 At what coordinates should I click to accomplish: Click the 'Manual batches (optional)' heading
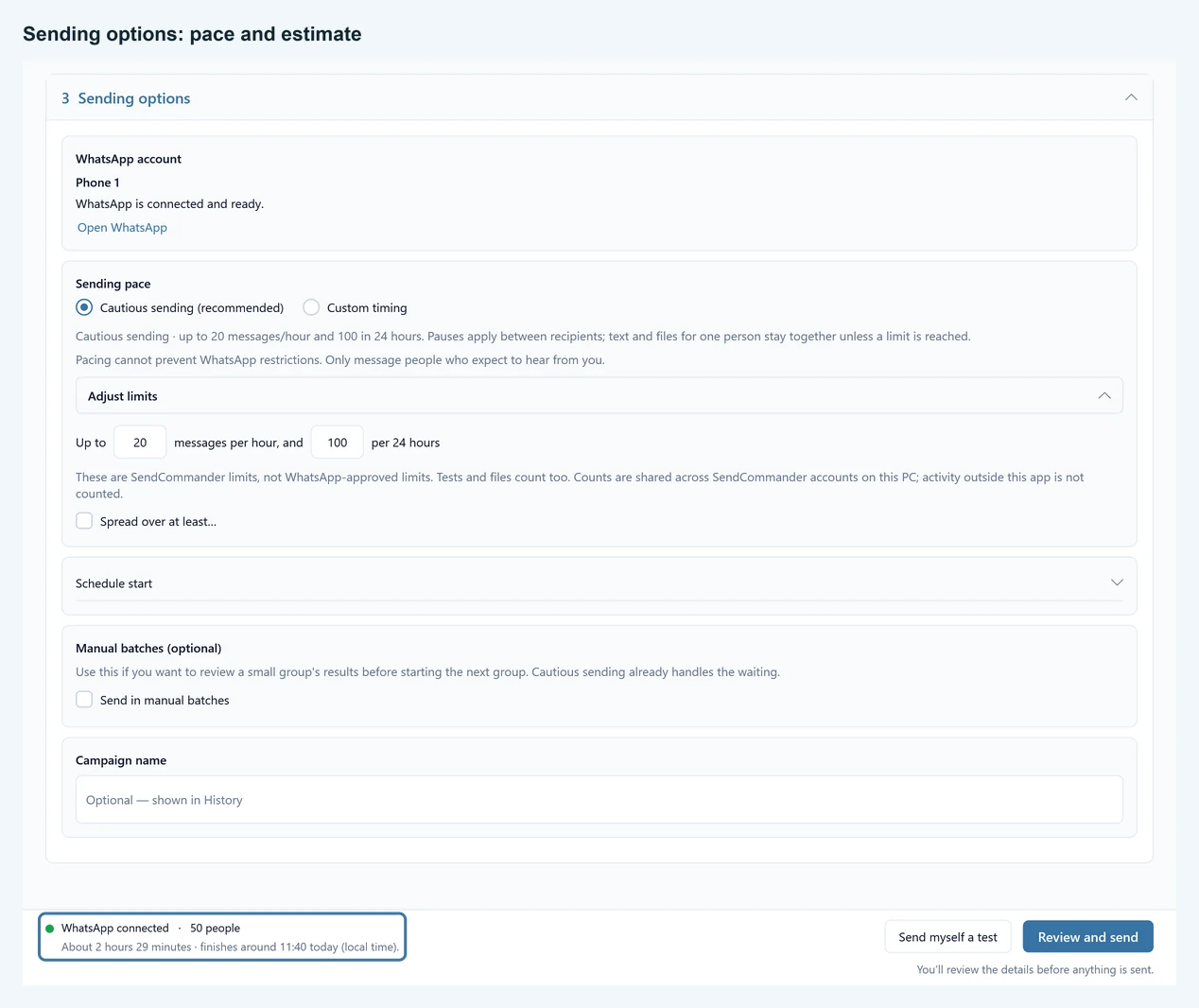tap(148, 649)
